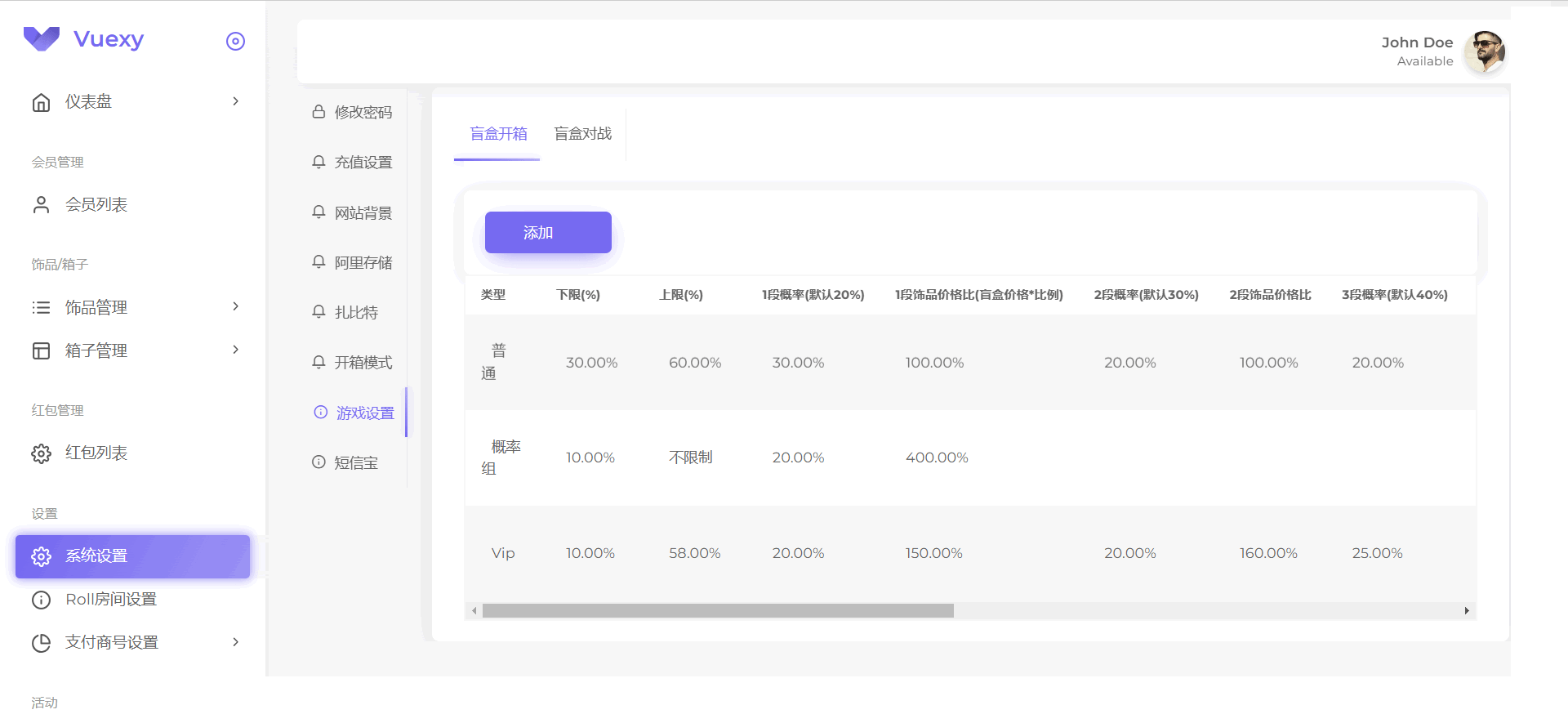The image size is (1568, 723).
Task: Click the table's scroll right arrow
Action: click(1467, 611)
